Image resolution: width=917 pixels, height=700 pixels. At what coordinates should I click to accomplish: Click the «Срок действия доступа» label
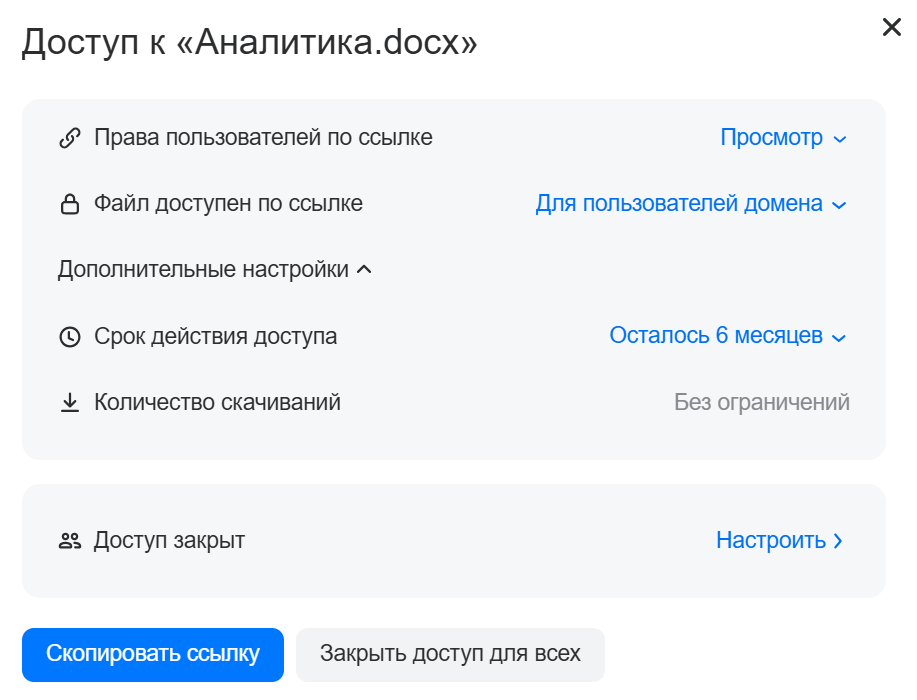(215, 337)
